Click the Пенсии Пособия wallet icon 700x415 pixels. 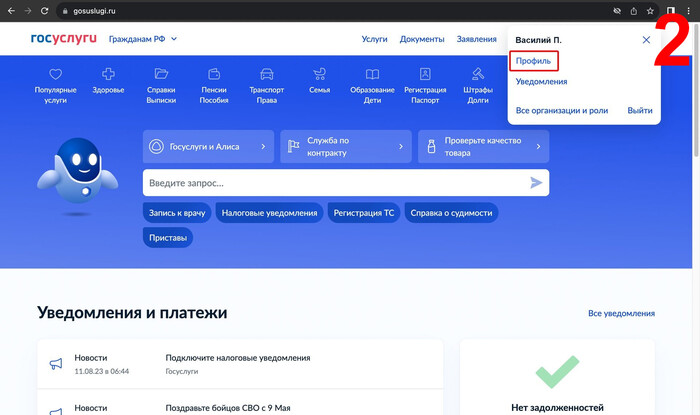214,74
